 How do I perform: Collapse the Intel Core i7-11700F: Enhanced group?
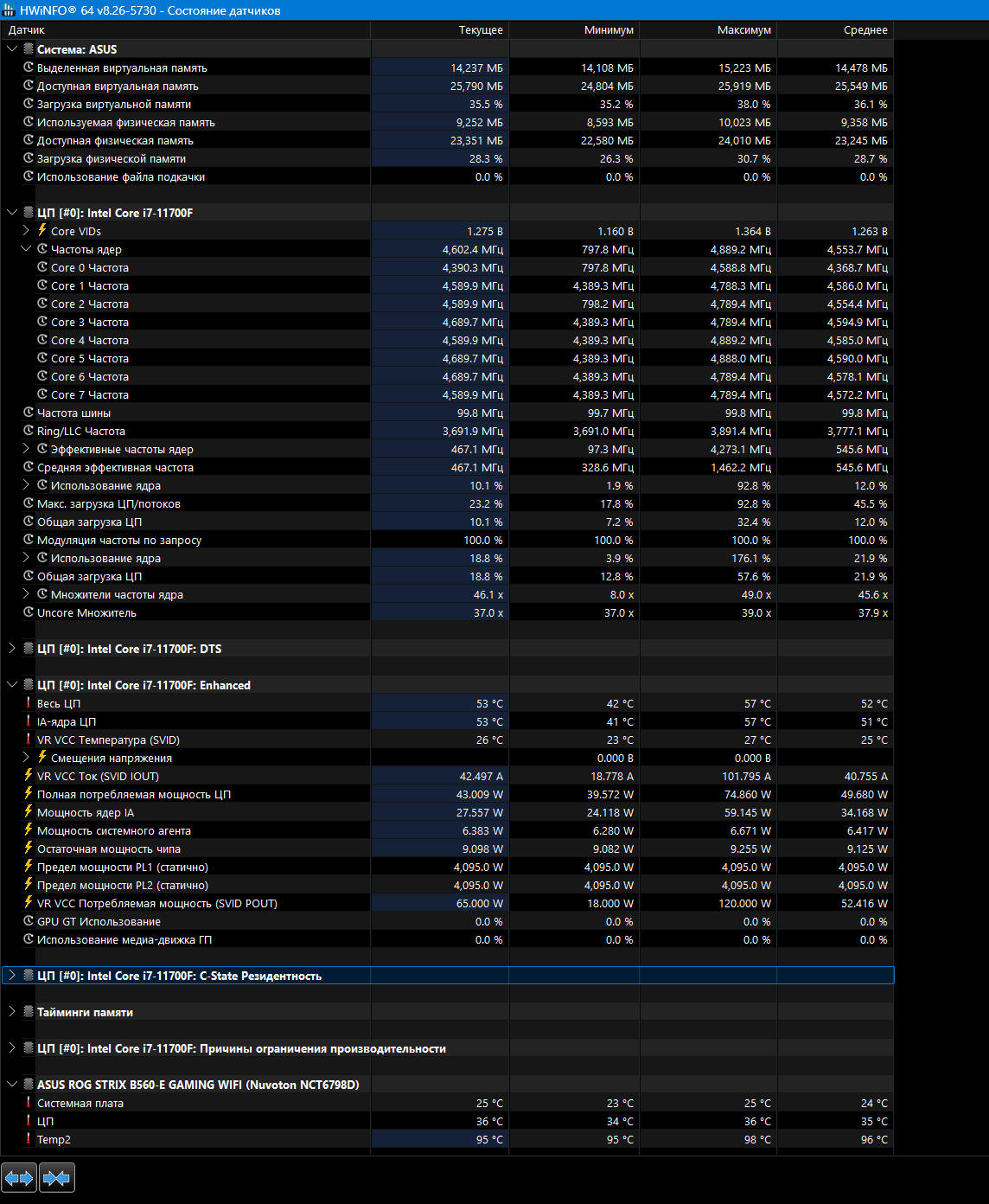(12, 685)
